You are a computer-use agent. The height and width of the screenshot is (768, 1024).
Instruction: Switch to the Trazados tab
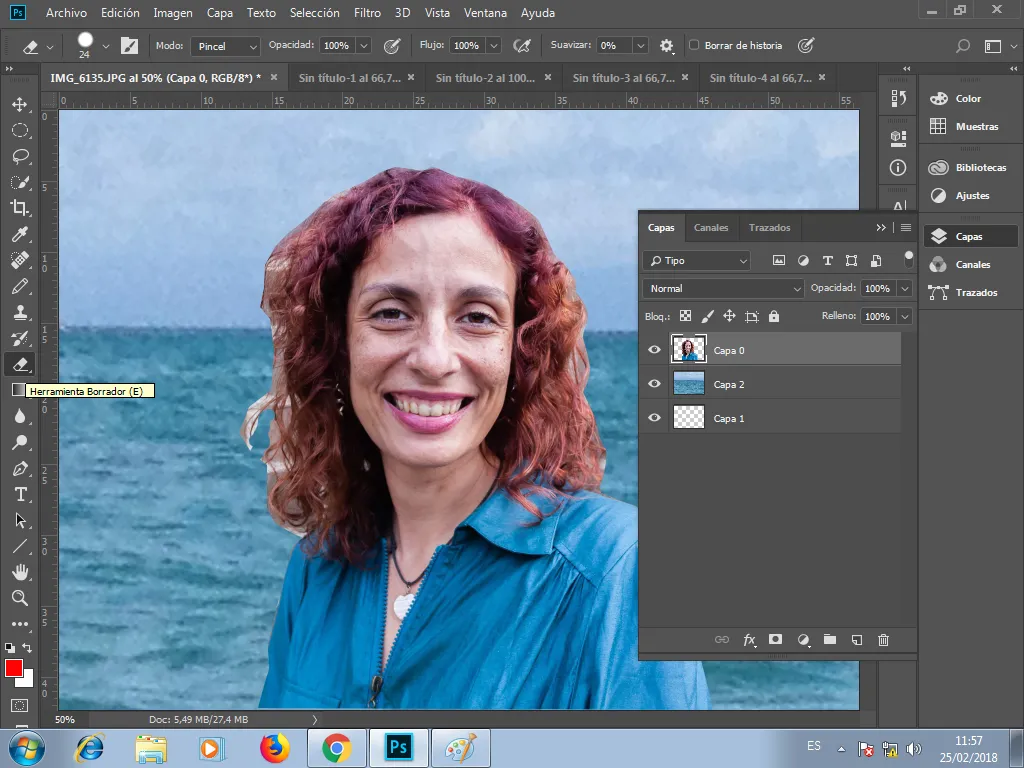pos(769,227)
